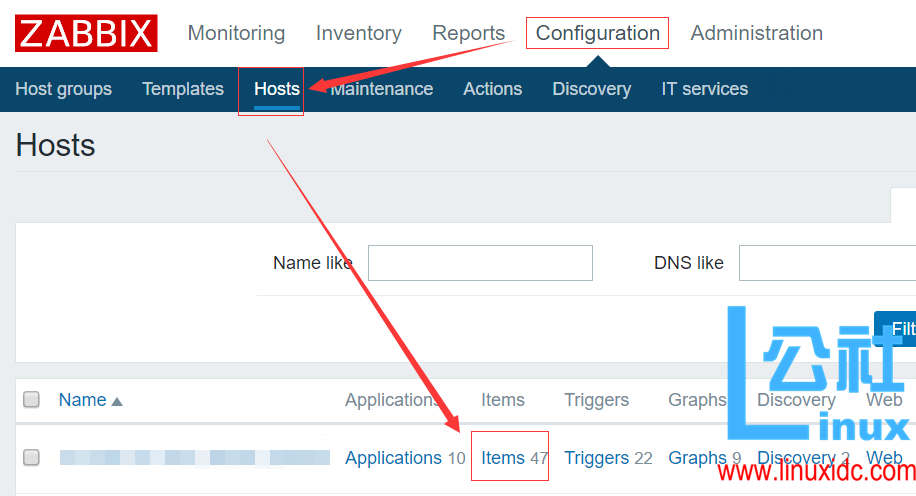
Task: Go to Templates submenu
Action: pyautogui.click(x=183, y=89)
